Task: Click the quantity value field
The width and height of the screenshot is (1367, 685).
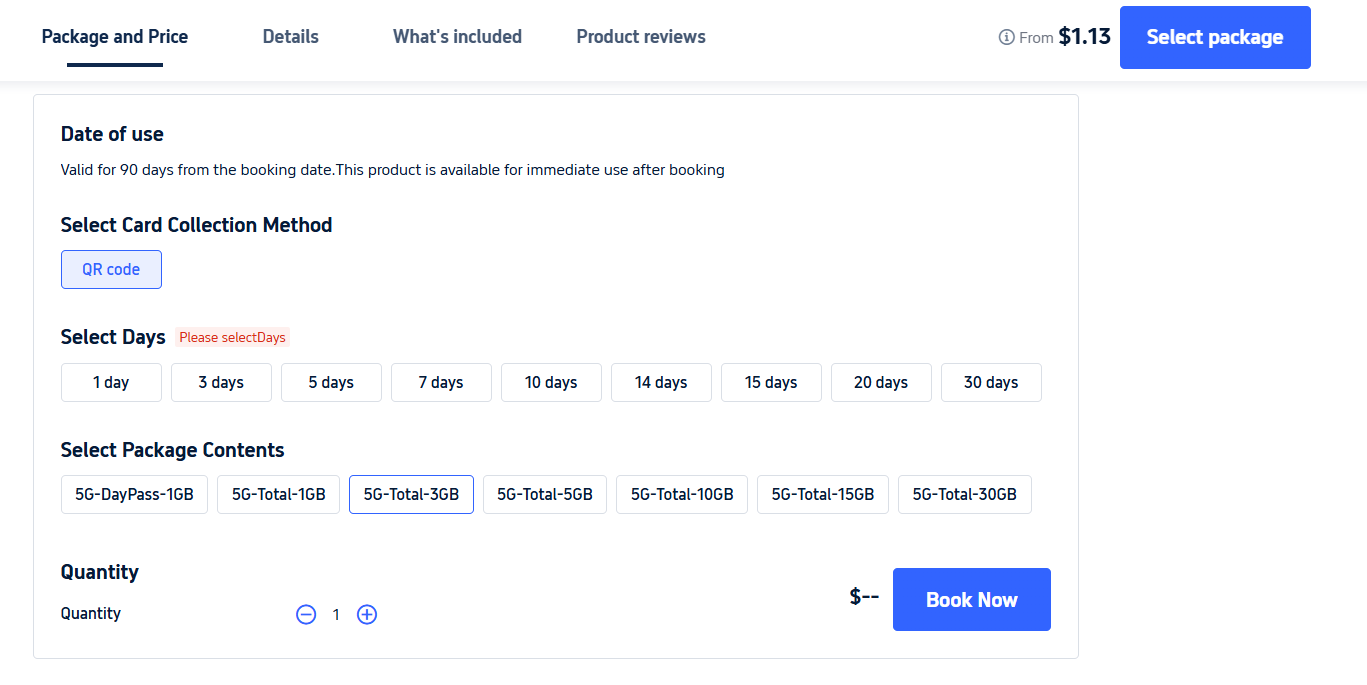Action: pos(336,615)
